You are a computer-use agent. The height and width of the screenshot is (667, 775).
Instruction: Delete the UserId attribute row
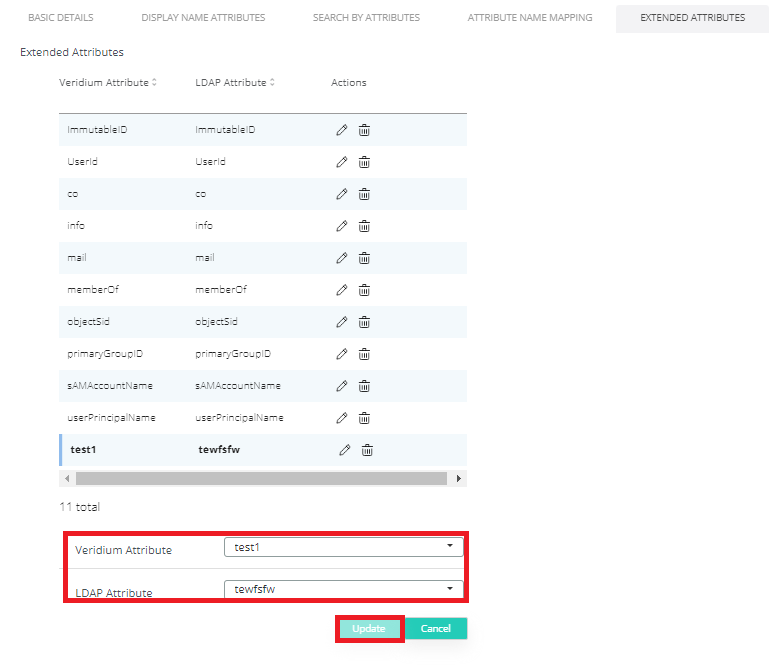(x=364, y=162)
